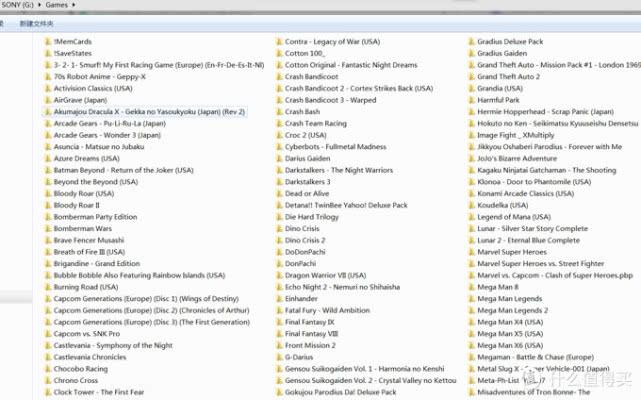Select JoJo's Bizarre Adventure
The image size is (641, 400).
(517, 159)
